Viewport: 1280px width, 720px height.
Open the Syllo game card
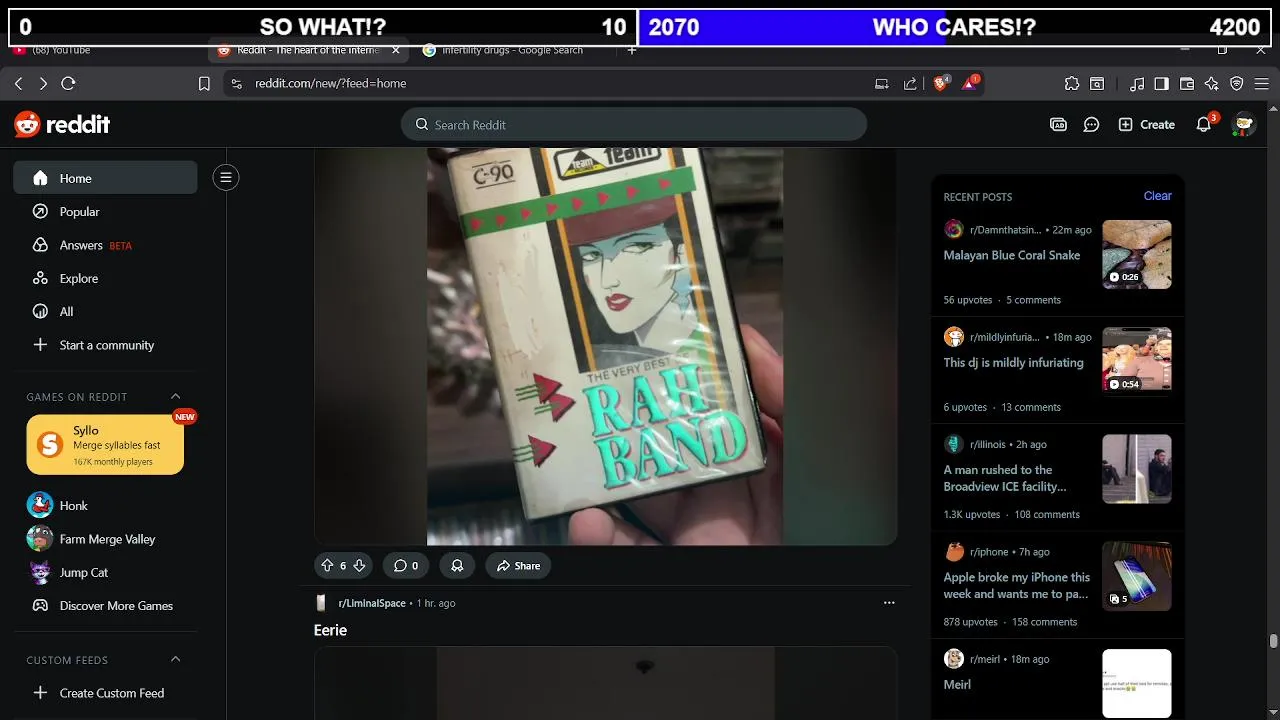click(x=105, y=445)
